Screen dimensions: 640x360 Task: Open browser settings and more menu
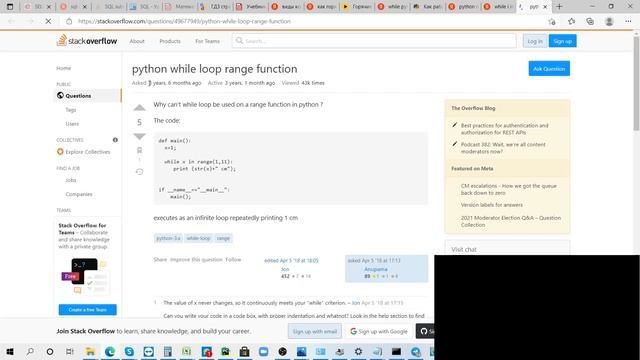click(628, 21)
